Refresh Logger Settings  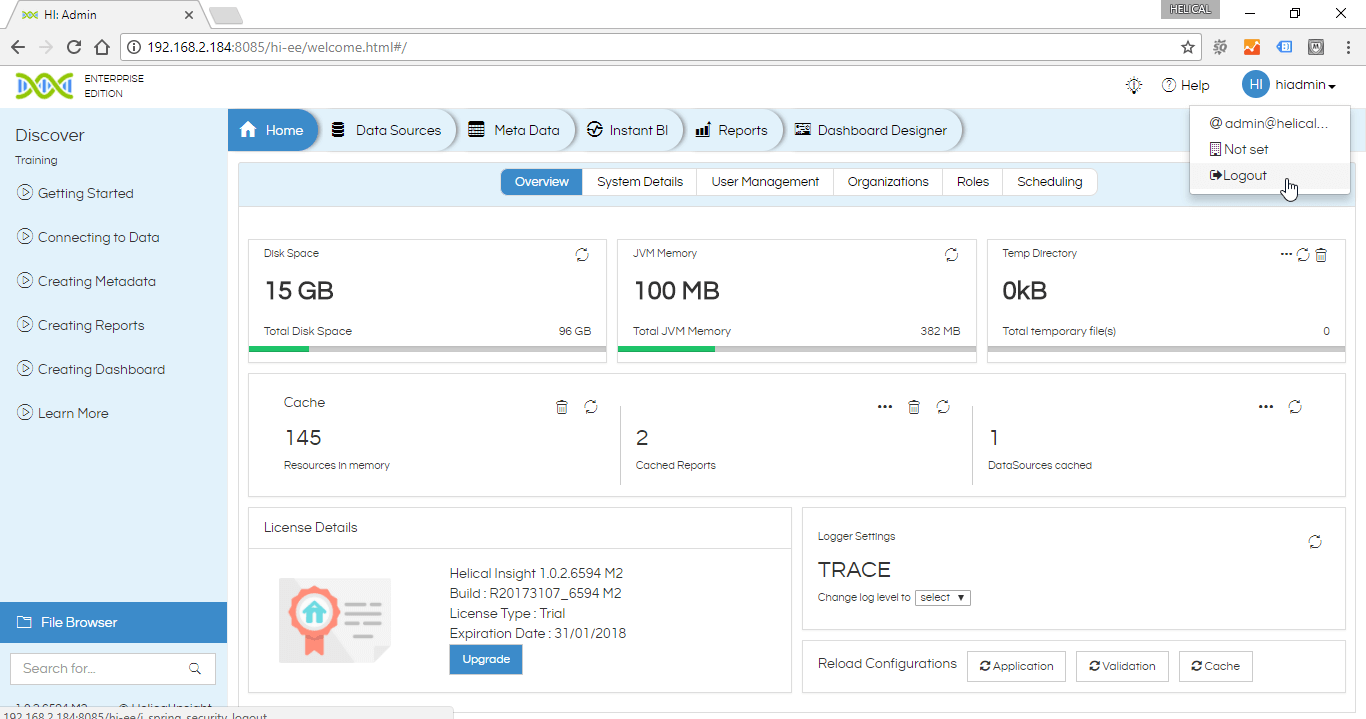point(1315,542)
